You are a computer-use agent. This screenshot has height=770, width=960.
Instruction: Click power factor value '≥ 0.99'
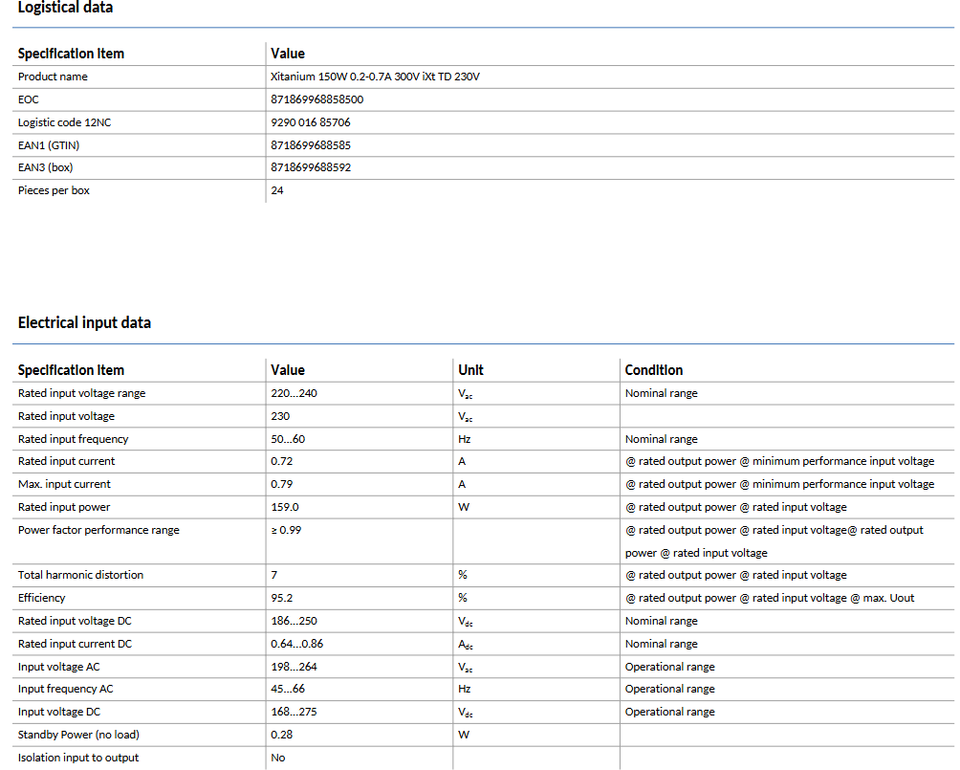[286, 530]
